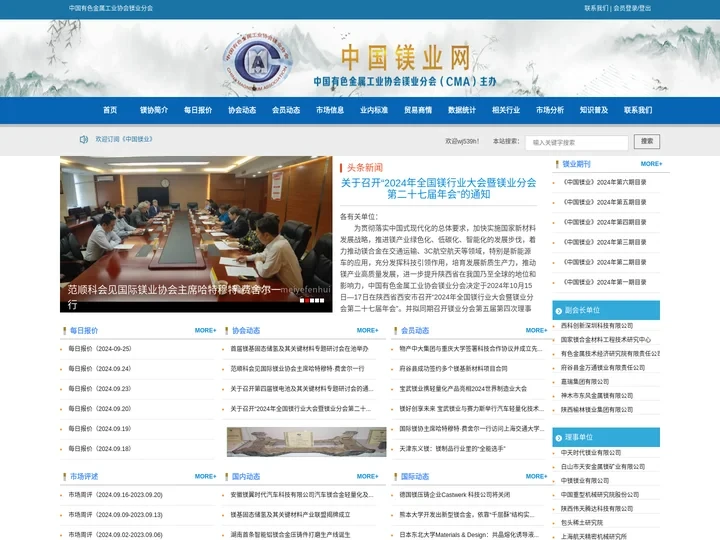Open 中天时代镁业有限公司 link
The width and height of the screenshot is (720, 540).
[591, 453]
